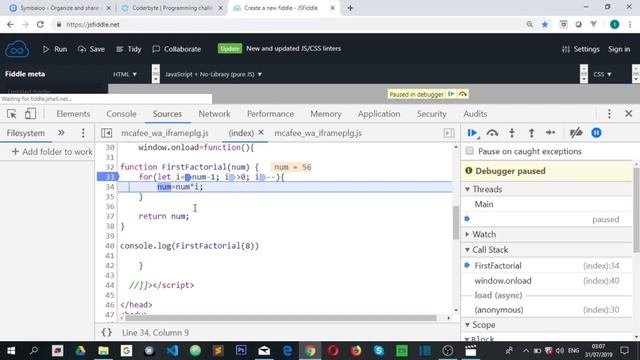The width and height of the screenshot is (640, 360).
Task: Click Sign in link
Action: (x=619, y=49)
